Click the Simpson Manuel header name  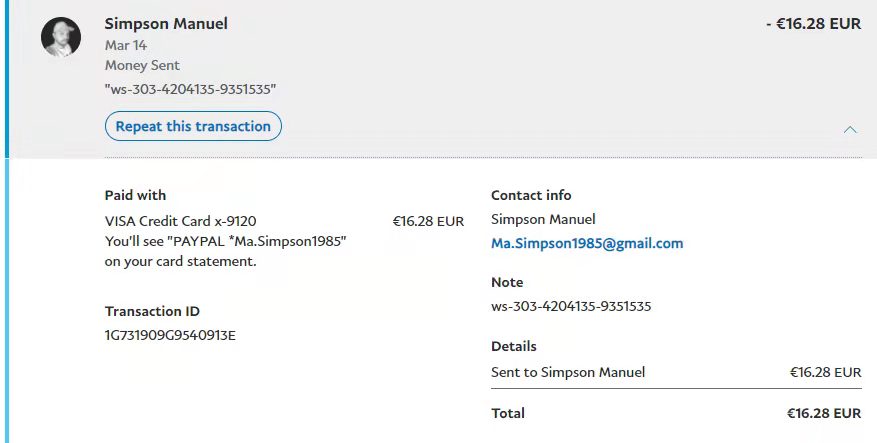166,23
